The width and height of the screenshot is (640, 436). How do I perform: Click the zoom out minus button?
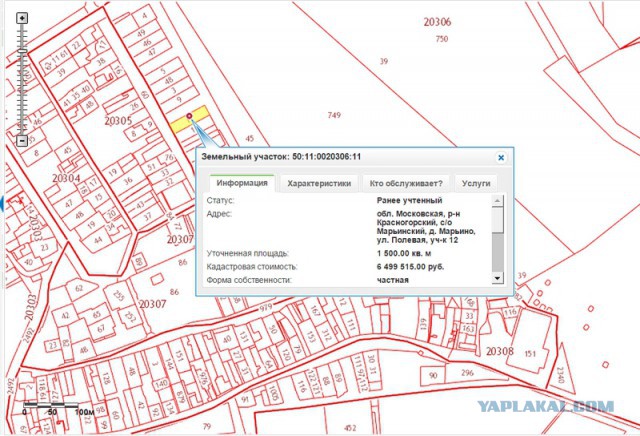(x=23, y=141)
